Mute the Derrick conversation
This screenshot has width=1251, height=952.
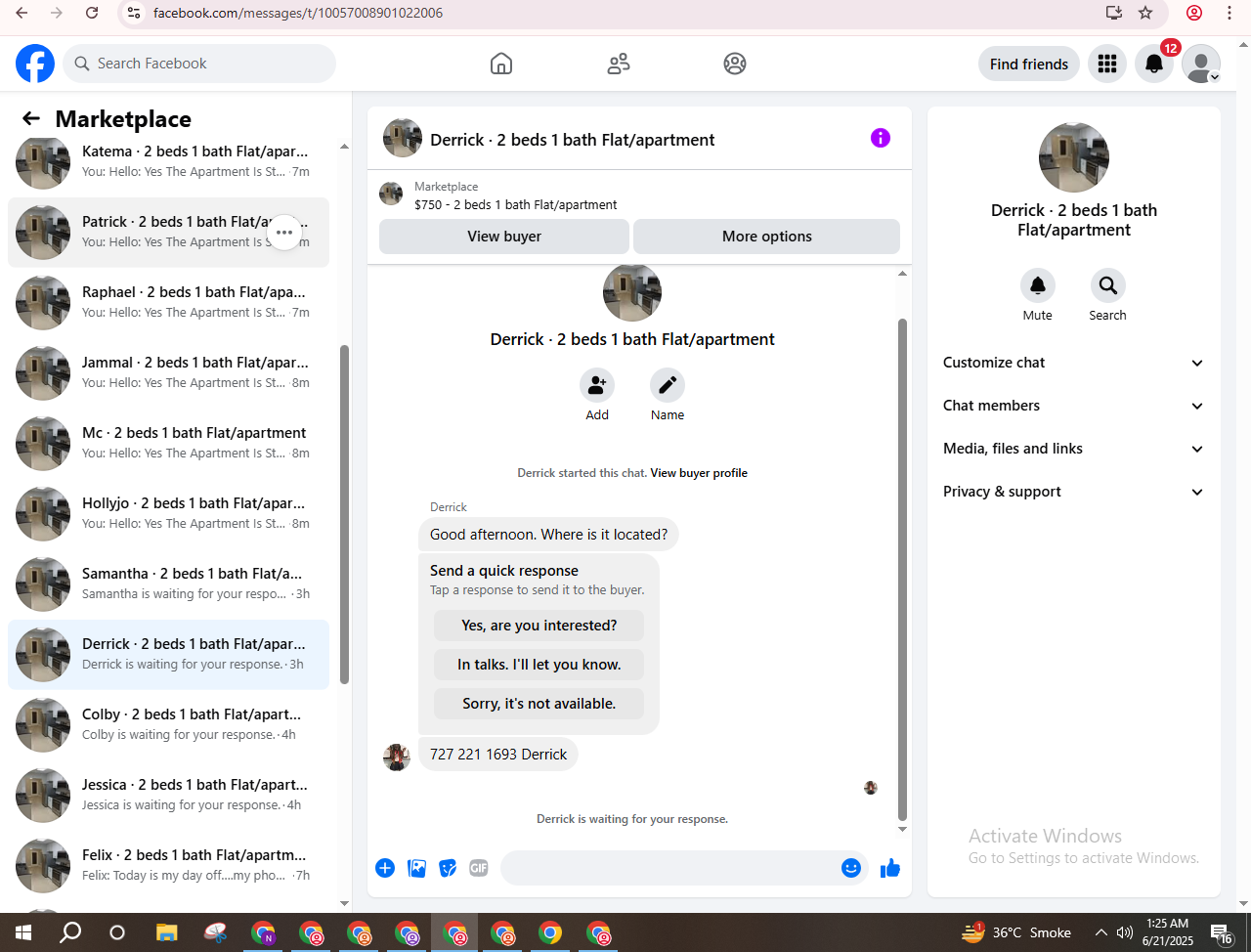coord(1038,285)
